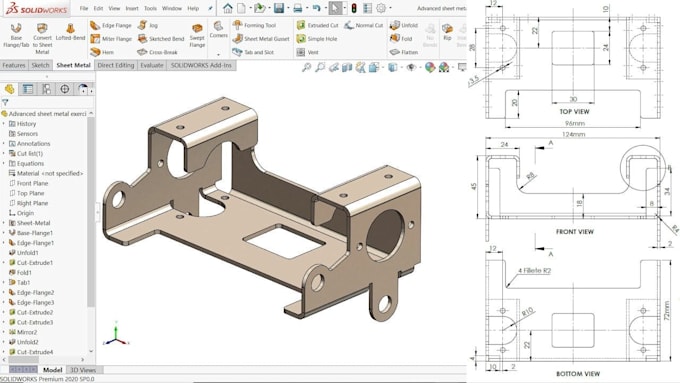
Task: Select the Hem tool
Action: click(x=102, y=52)
